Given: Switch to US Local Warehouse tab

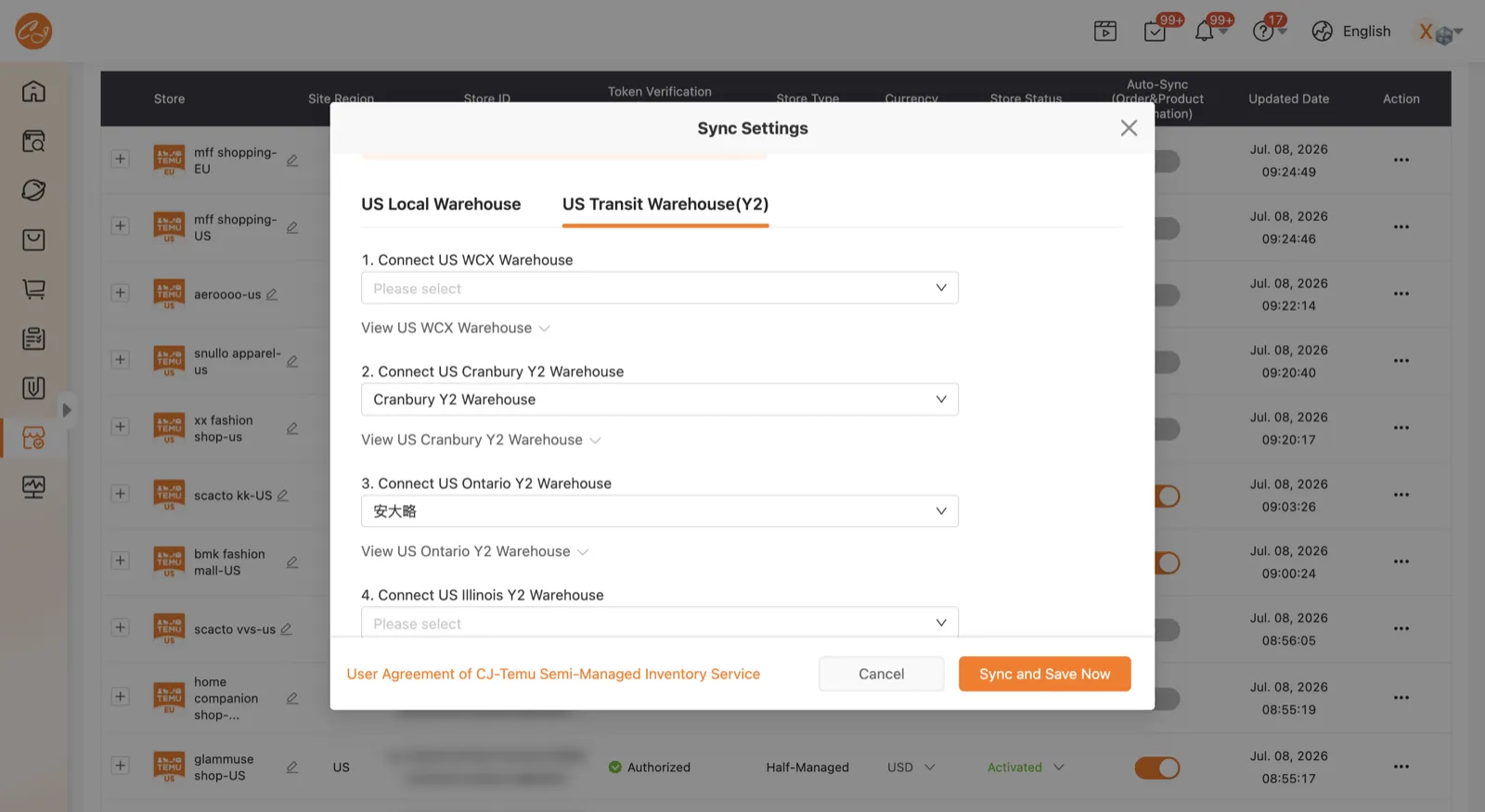Looking at the screenshot, I should tap(441, 204).
